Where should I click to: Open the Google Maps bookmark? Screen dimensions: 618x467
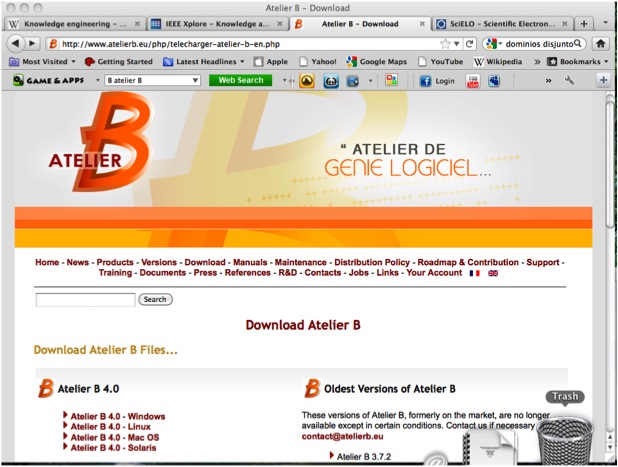coord(376,61)
